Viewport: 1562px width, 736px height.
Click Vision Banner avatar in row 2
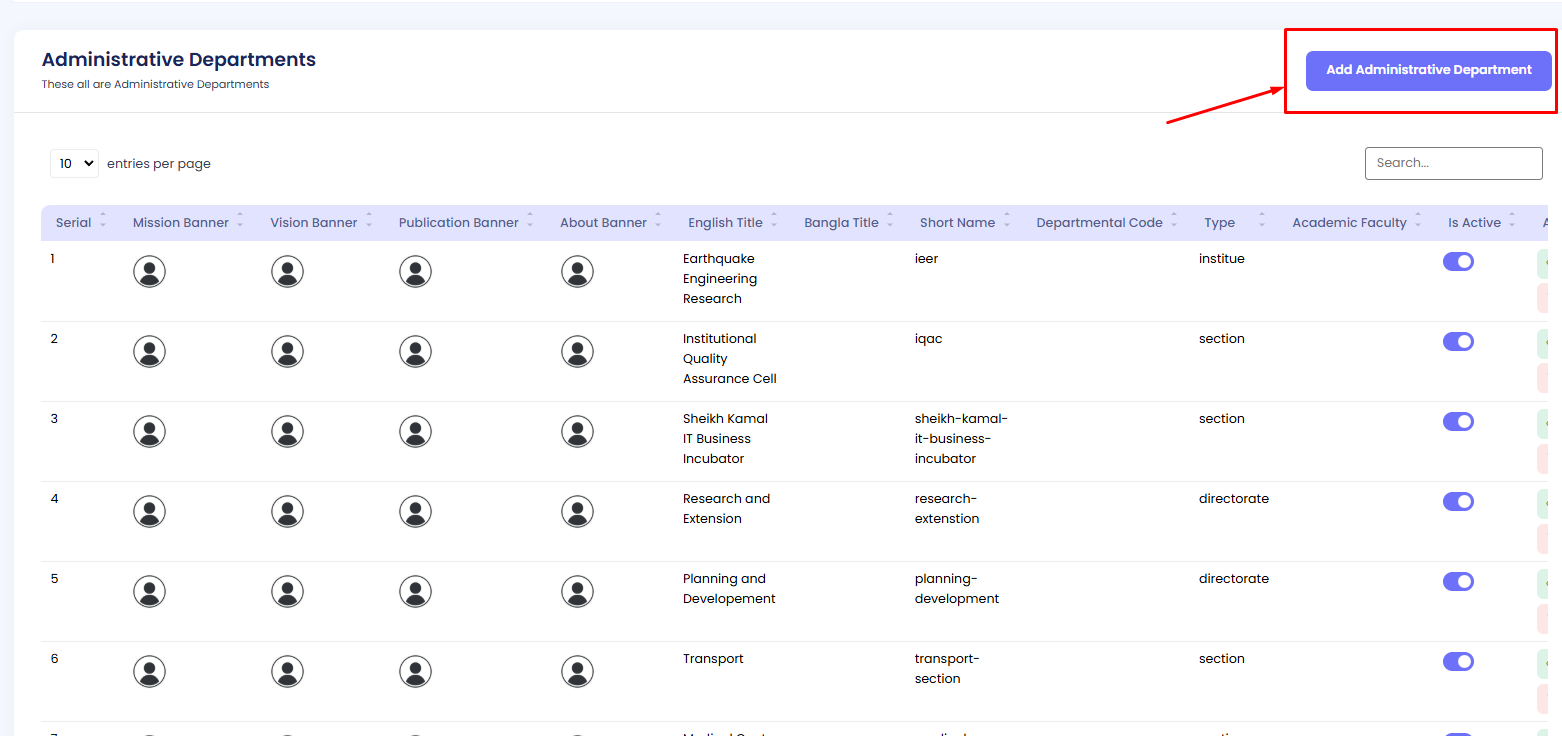point(287,352)
